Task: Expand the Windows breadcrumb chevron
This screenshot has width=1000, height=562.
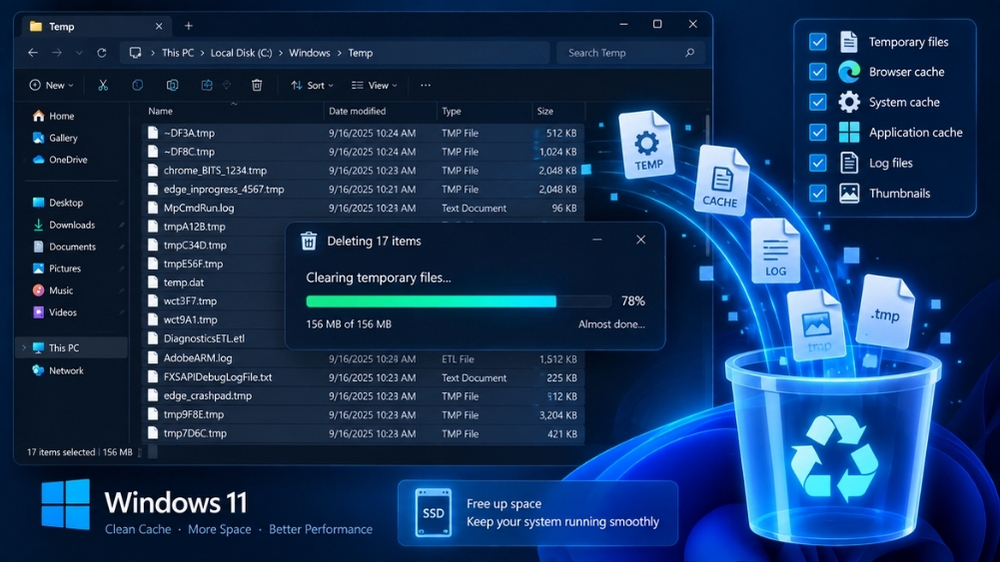Action: click(339, 53)
